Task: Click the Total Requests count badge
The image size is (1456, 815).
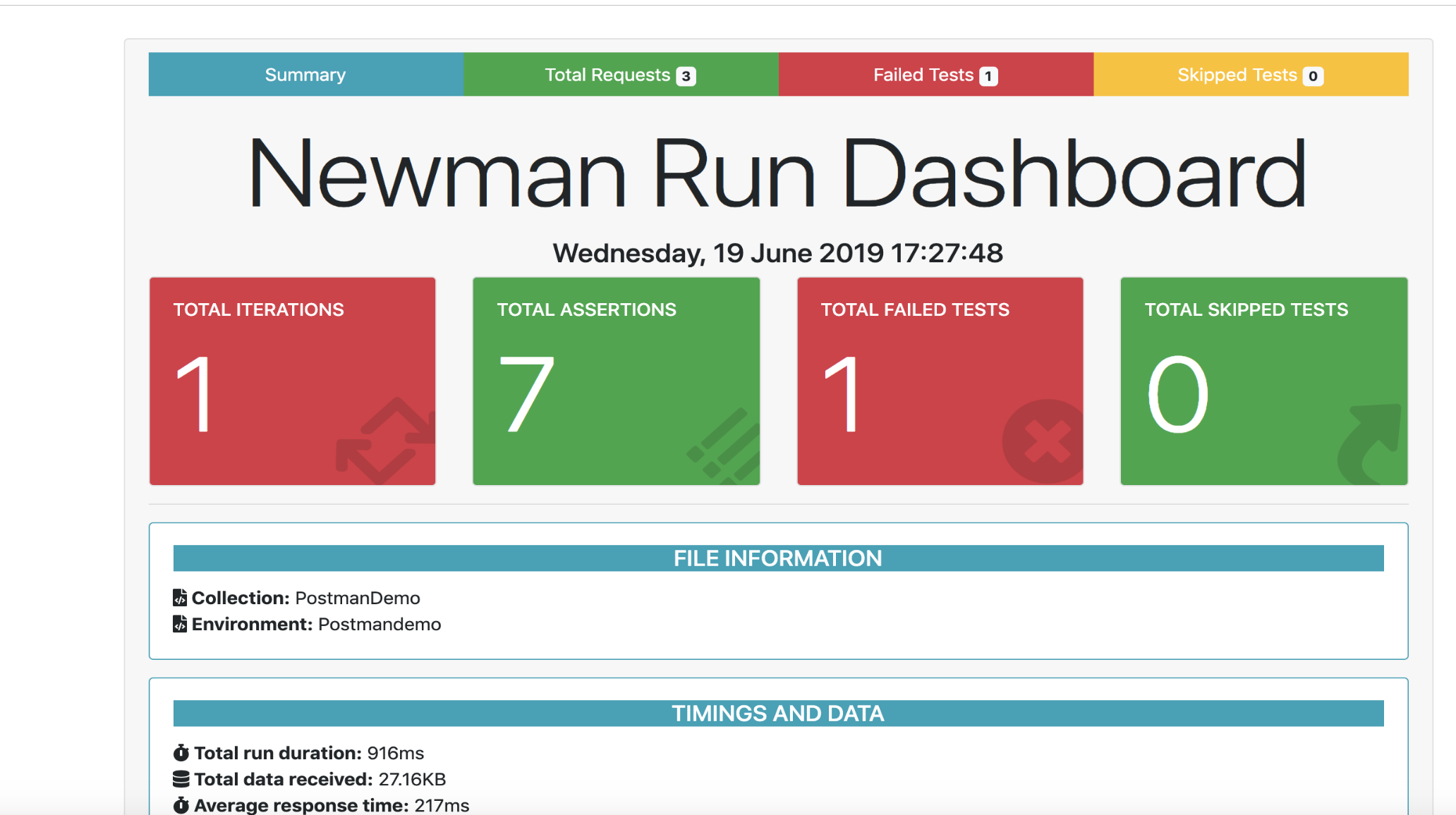Action: click(x=686, y=76)
